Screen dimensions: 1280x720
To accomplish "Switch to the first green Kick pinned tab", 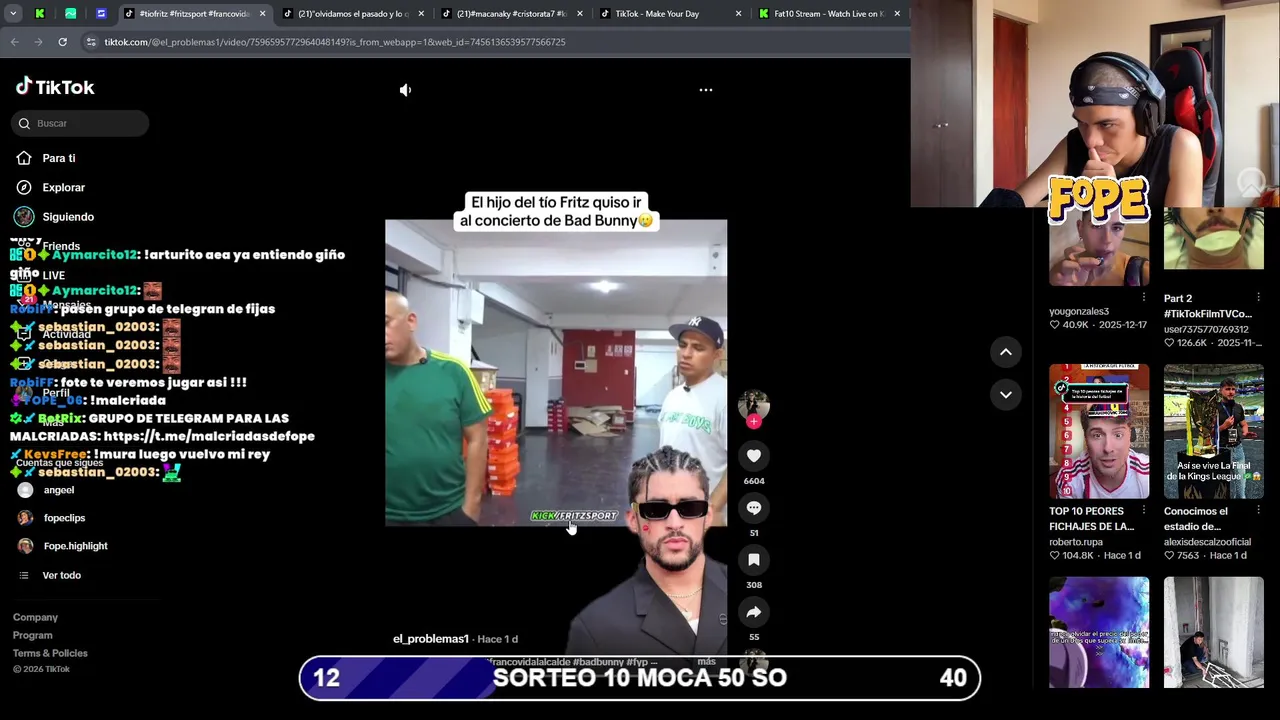I will point(40,14).
